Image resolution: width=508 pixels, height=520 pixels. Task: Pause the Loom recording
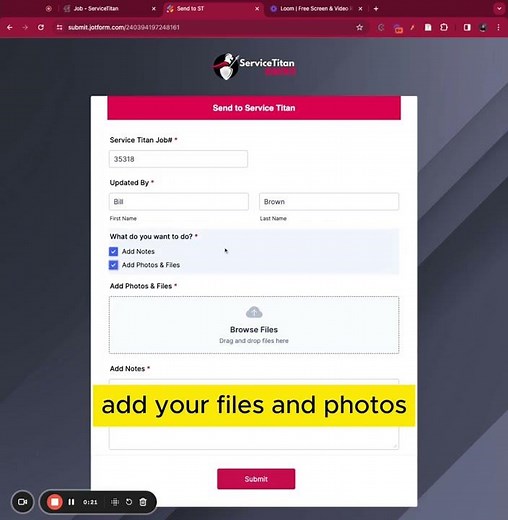[x=71, y=502]
